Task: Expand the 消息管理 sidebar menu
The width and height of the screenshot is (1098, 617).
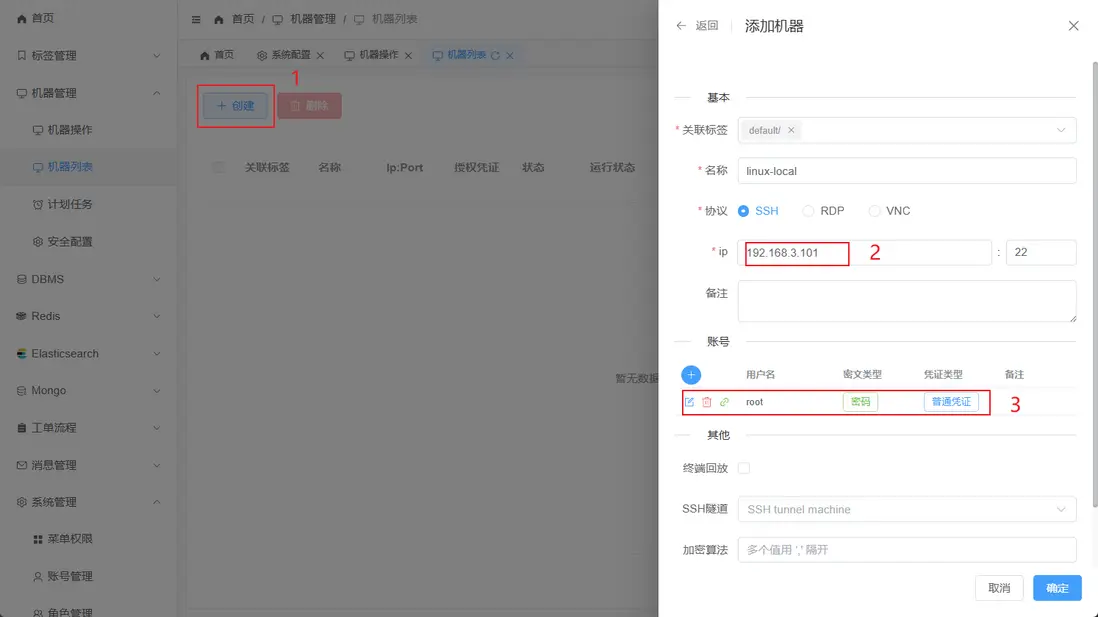Action: tap(88, 465)
